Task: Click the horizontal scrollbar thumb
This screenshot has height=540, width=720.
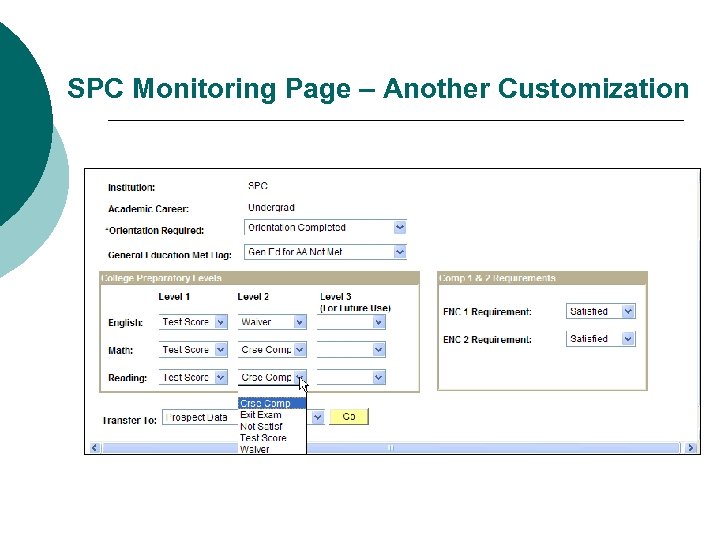Action: [x=391, y=447]
